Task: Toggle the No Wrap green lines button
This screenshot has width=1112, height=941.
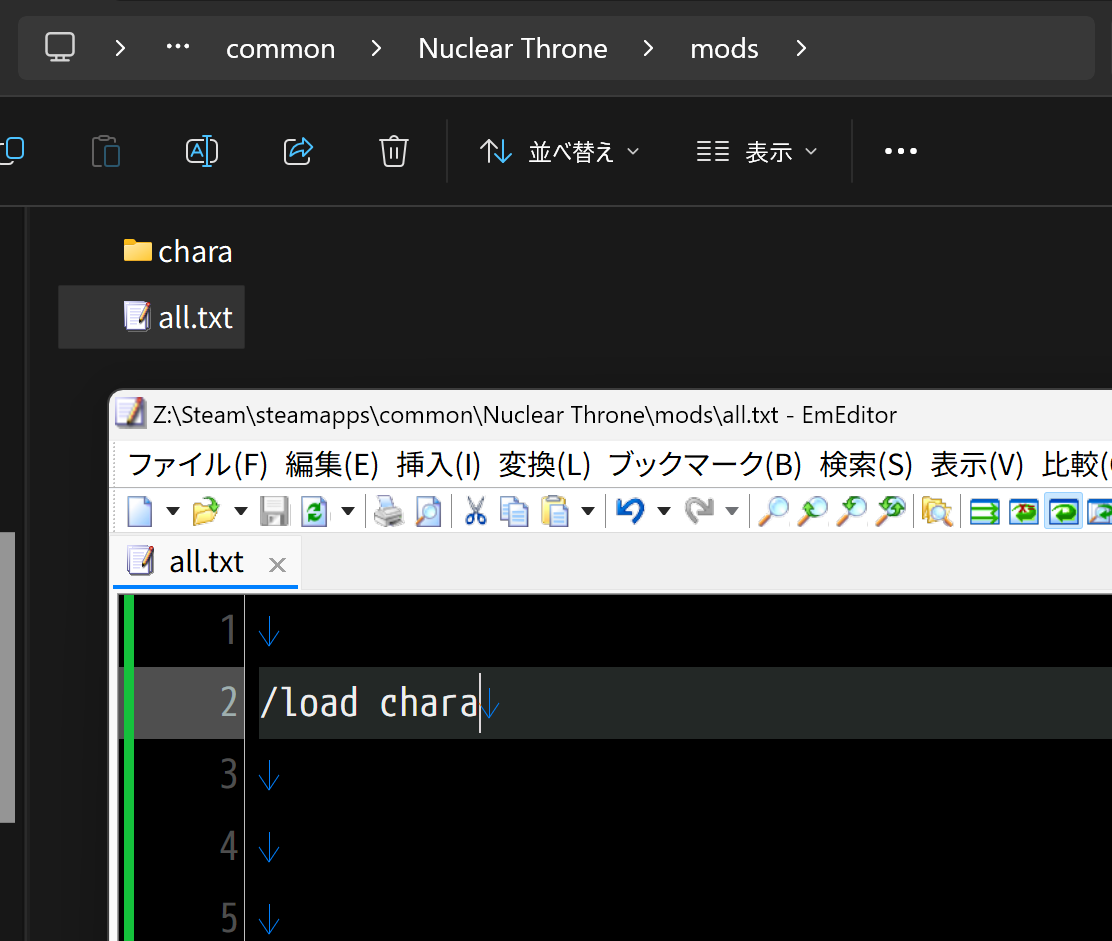Action: coord(985,512)
